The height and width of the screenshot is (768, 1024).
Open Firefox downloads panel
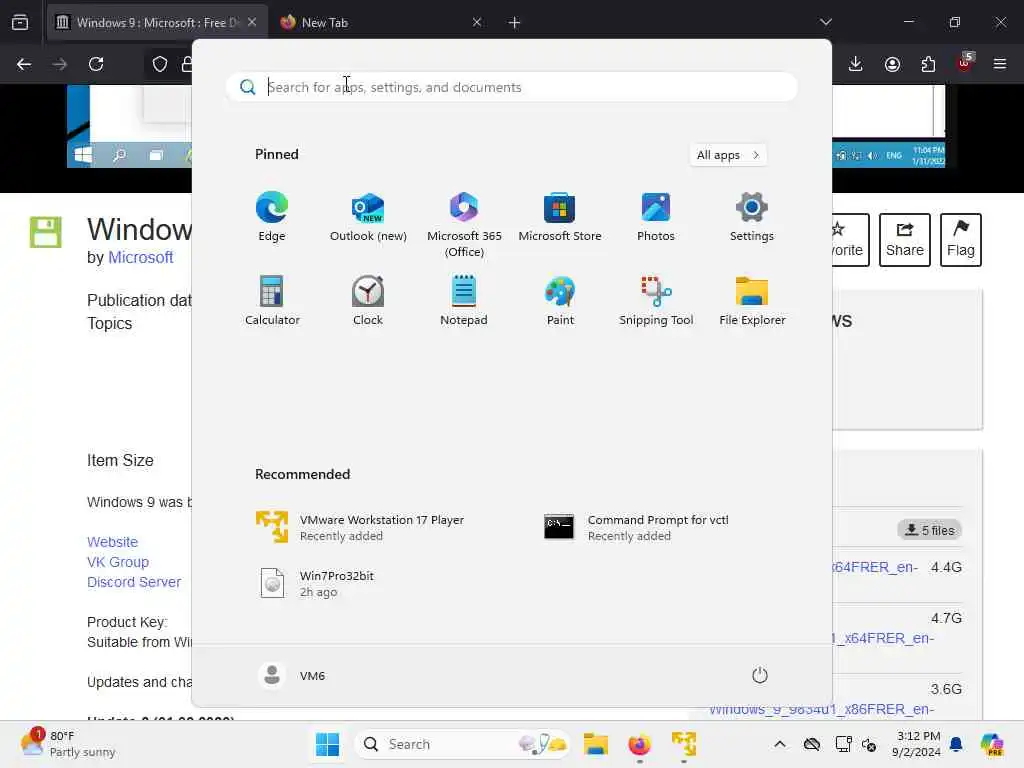(x=856, y=64)
